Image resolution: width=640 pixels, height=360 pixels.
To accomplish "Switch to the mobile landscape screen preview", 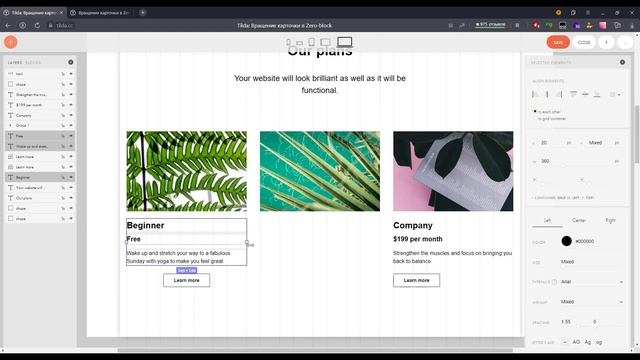I will pyautogui.click(x=300, y=42).
